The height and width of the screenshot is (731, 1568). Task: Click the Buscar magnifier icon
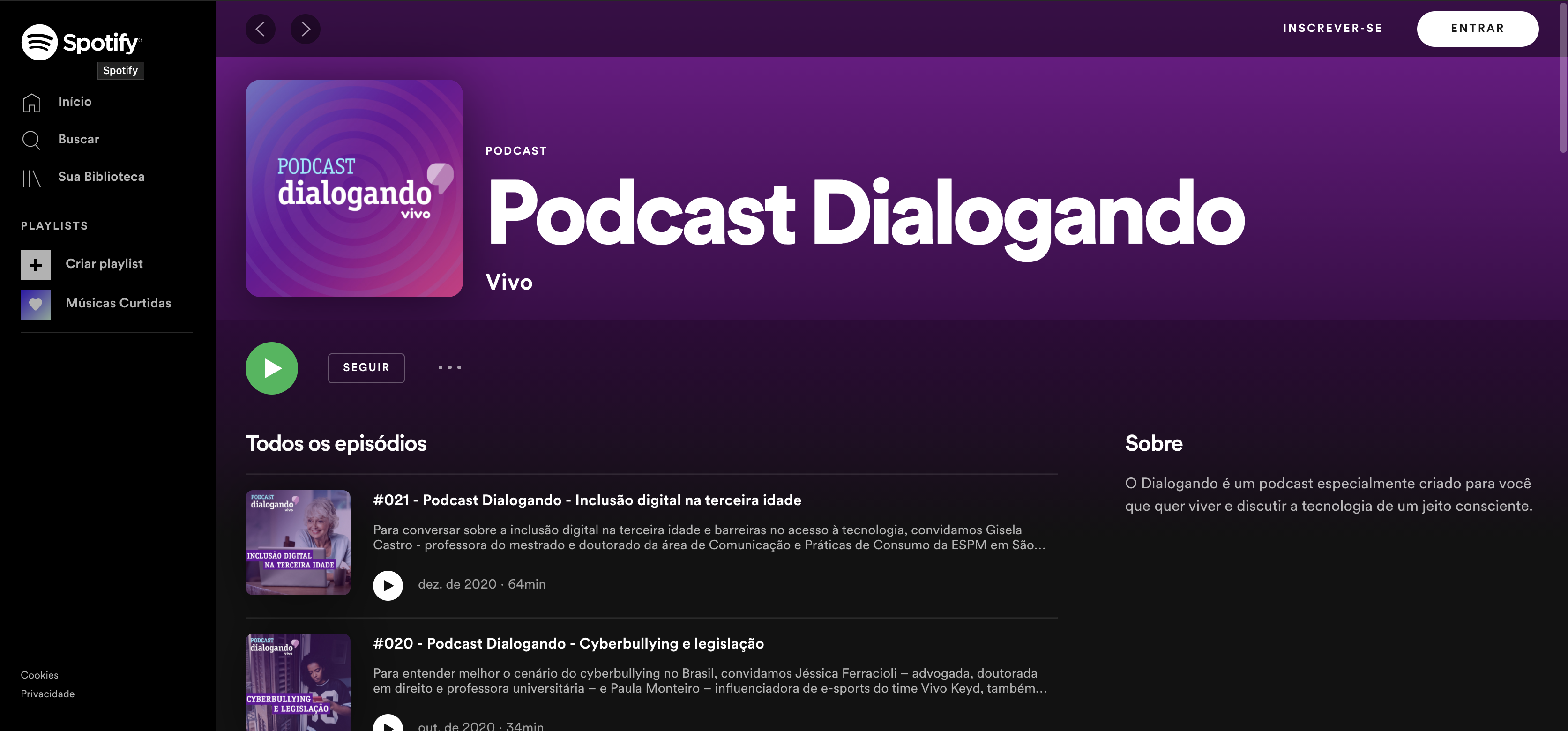[31, 140]
